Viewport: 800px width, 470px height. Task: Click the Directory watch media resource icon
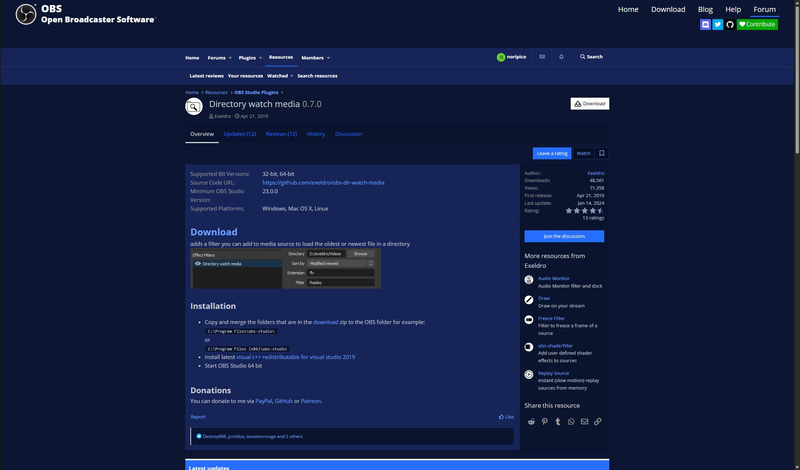(194, 107)
